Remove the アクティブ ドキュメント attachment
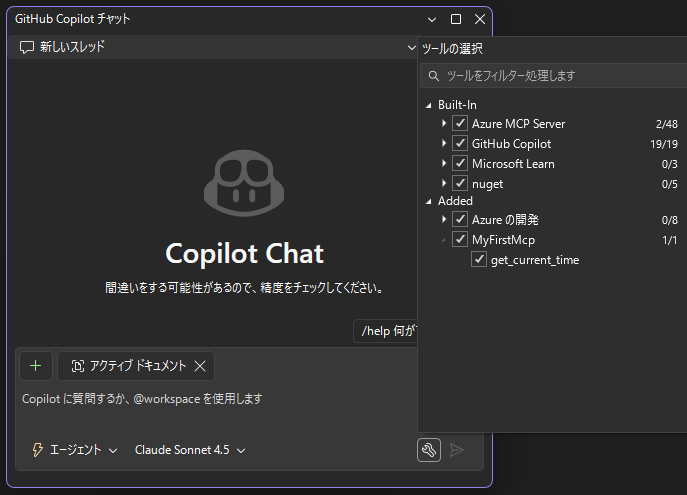The height and width of the screenshot is (495, 687). (200, 366)
